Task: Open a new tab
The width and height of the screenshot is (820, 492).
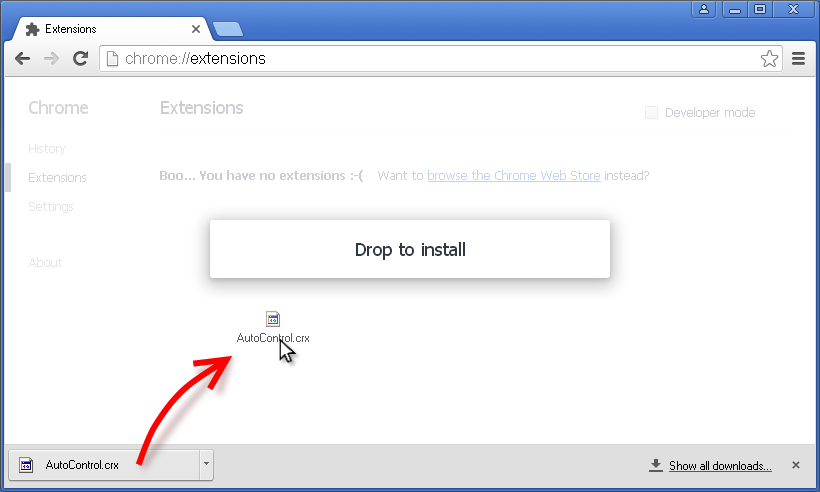Action: 228,29
